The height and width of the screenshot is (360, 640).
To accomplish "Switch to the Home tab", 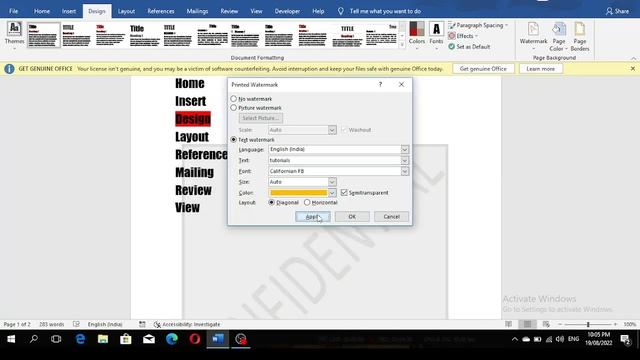I will coord(42,11).
